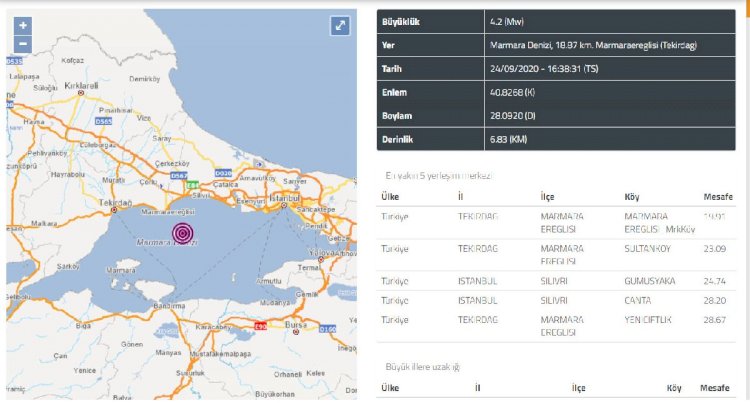The image size is (750, 403).
Task: Select distance value 28.20
Action: pos(715,300)
